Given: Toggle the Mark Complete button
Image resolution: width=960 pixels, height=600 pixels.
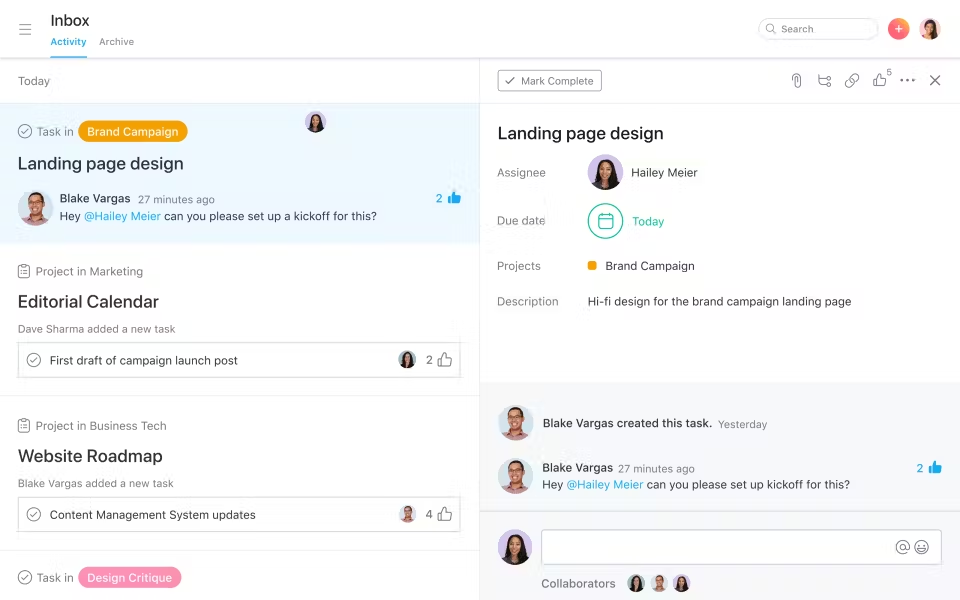Looking at the screenshot, I should pyautogui.click(x=550, y=81).
